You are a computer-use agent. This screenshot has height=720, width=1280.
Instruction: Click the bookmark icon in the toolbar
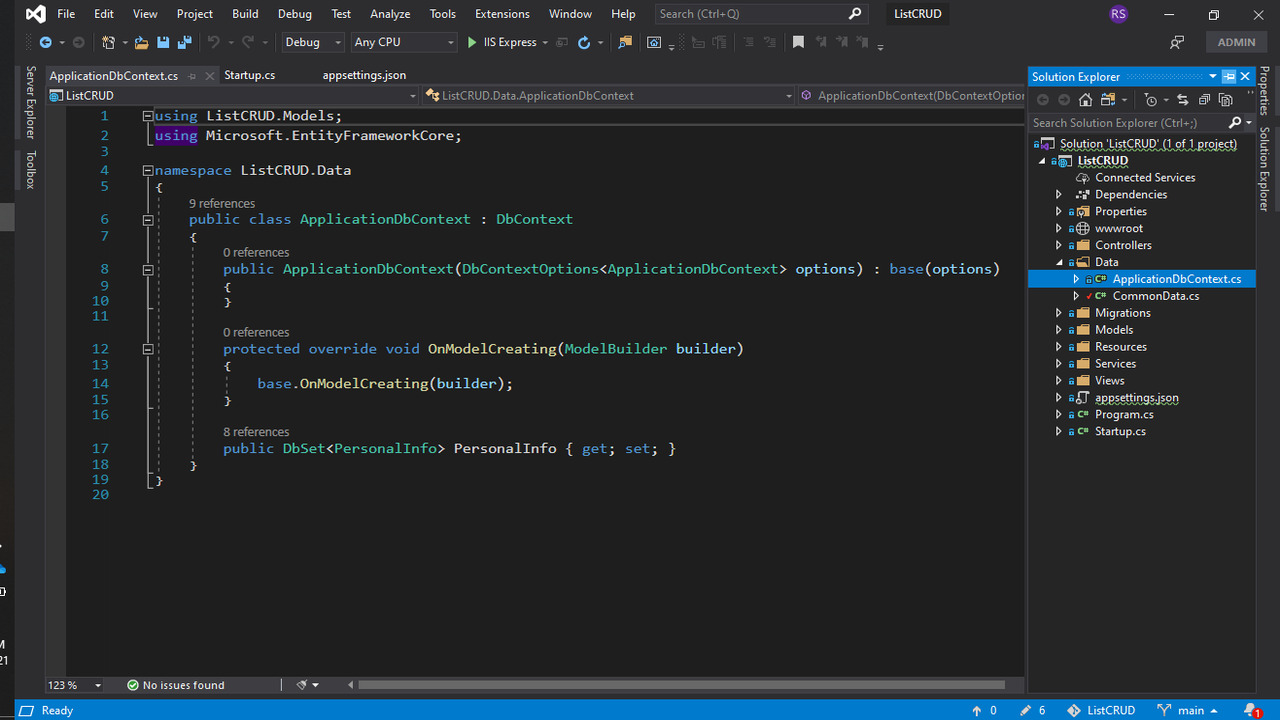(798, 43)
